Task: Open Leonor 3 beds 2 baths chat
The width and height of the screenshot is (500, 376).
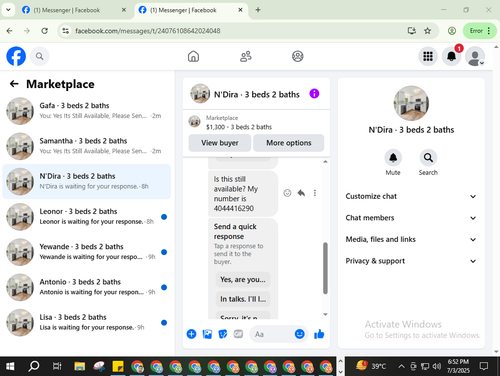Action: coord(87,217)
